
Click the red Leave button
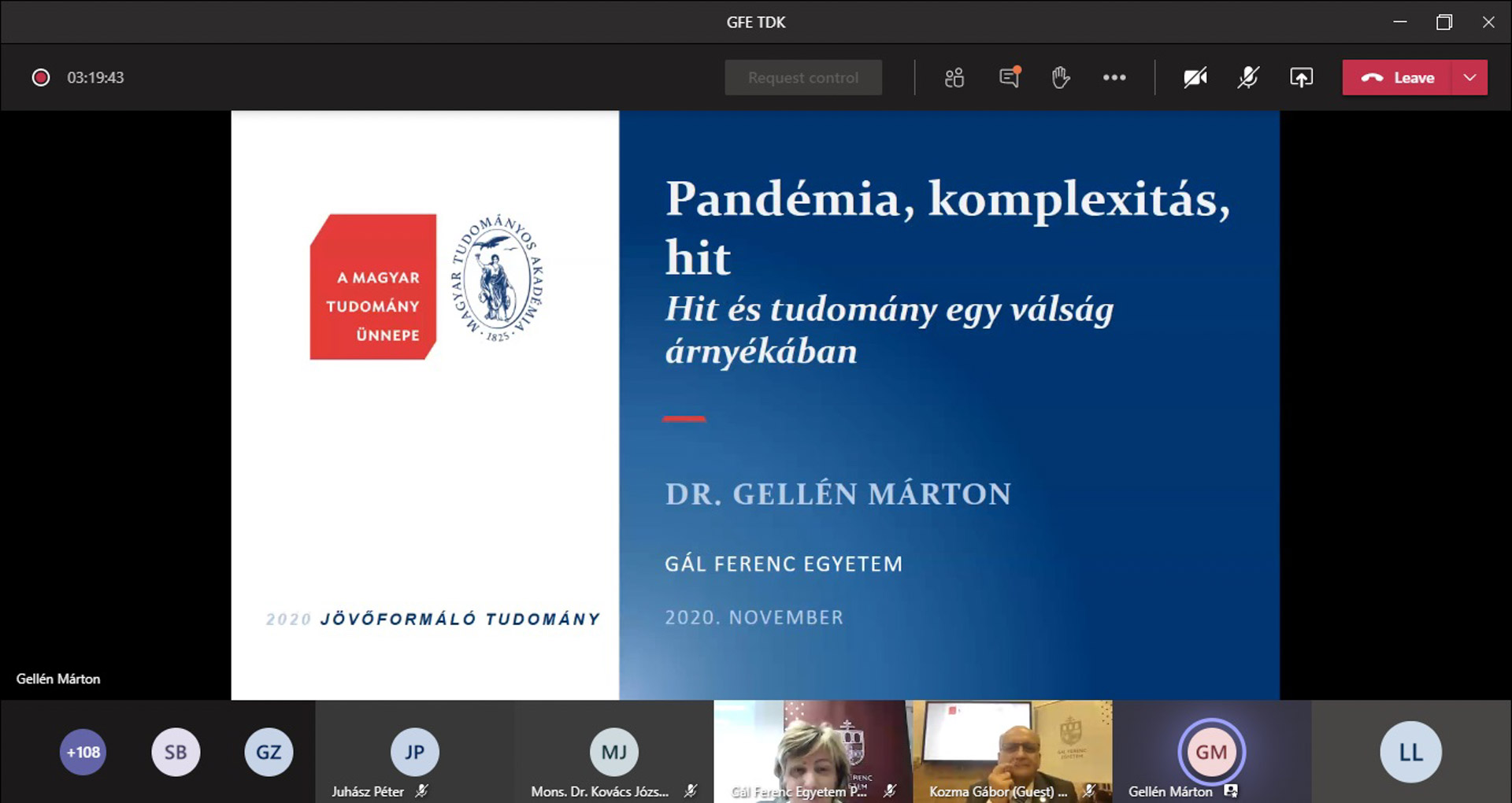coord(1398,78)
